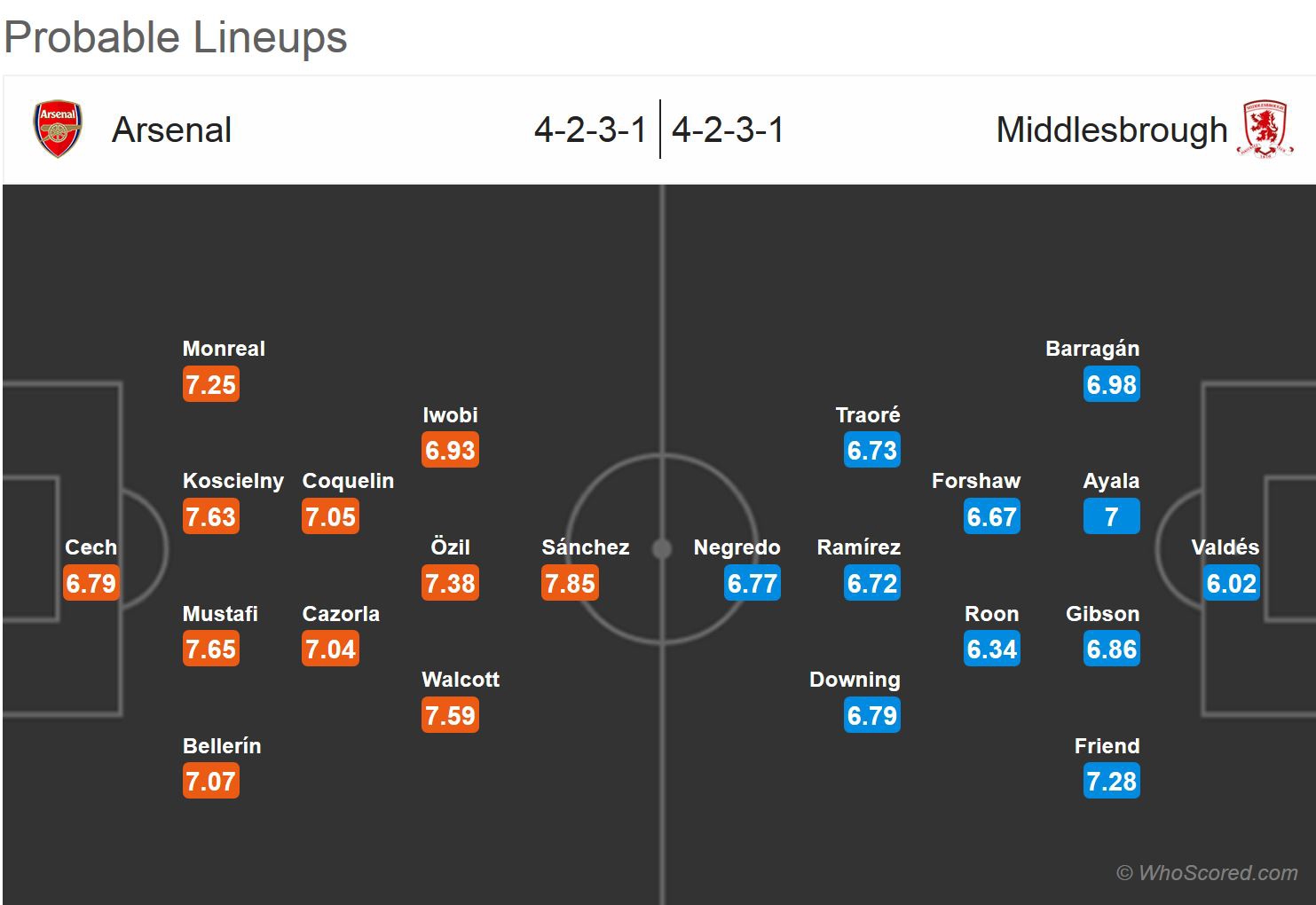Click the WhoScored.com watermark
1316x905 pixels.
1207,873
